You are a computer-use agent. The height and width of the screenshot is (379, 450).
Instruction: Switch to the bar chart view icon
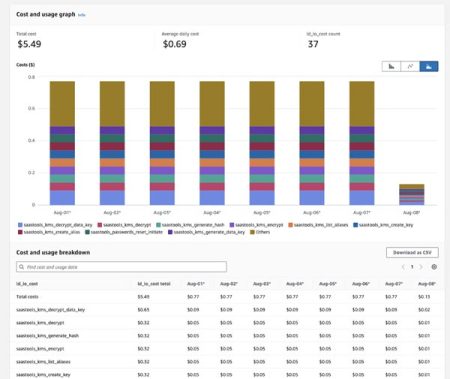pyautogui.click(x=391, y=66)
